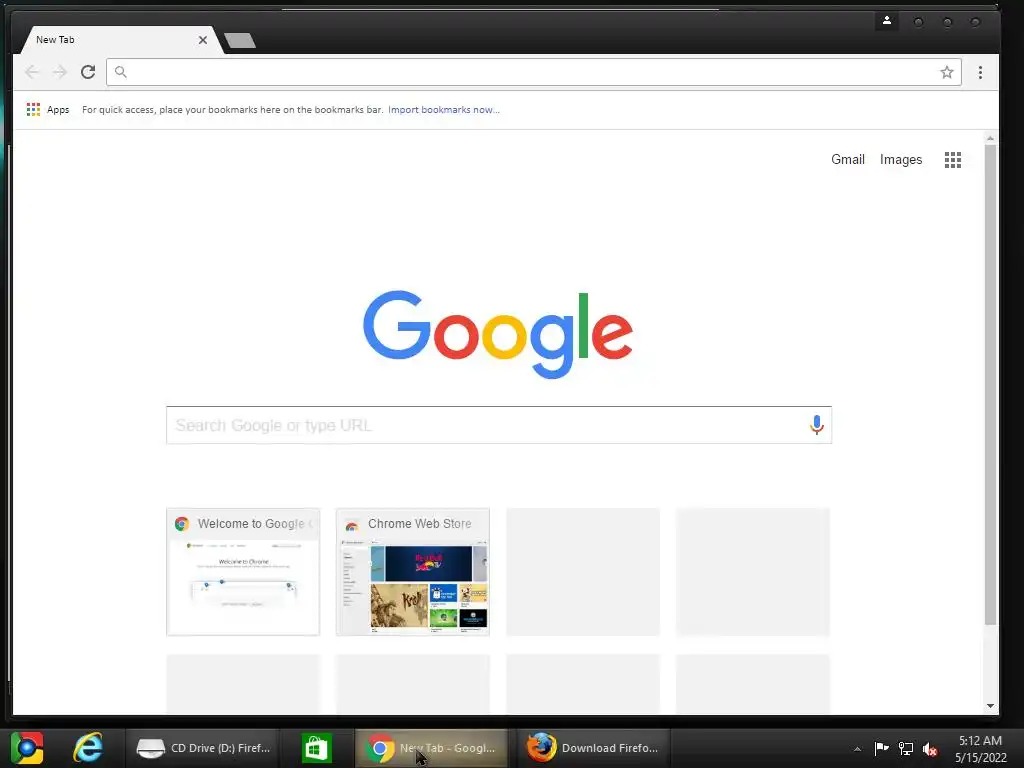Open Chrome's three-dot menu
The height and width of the screenshot is (768, 1024).
pyautogui.click(x=980, y=72)
